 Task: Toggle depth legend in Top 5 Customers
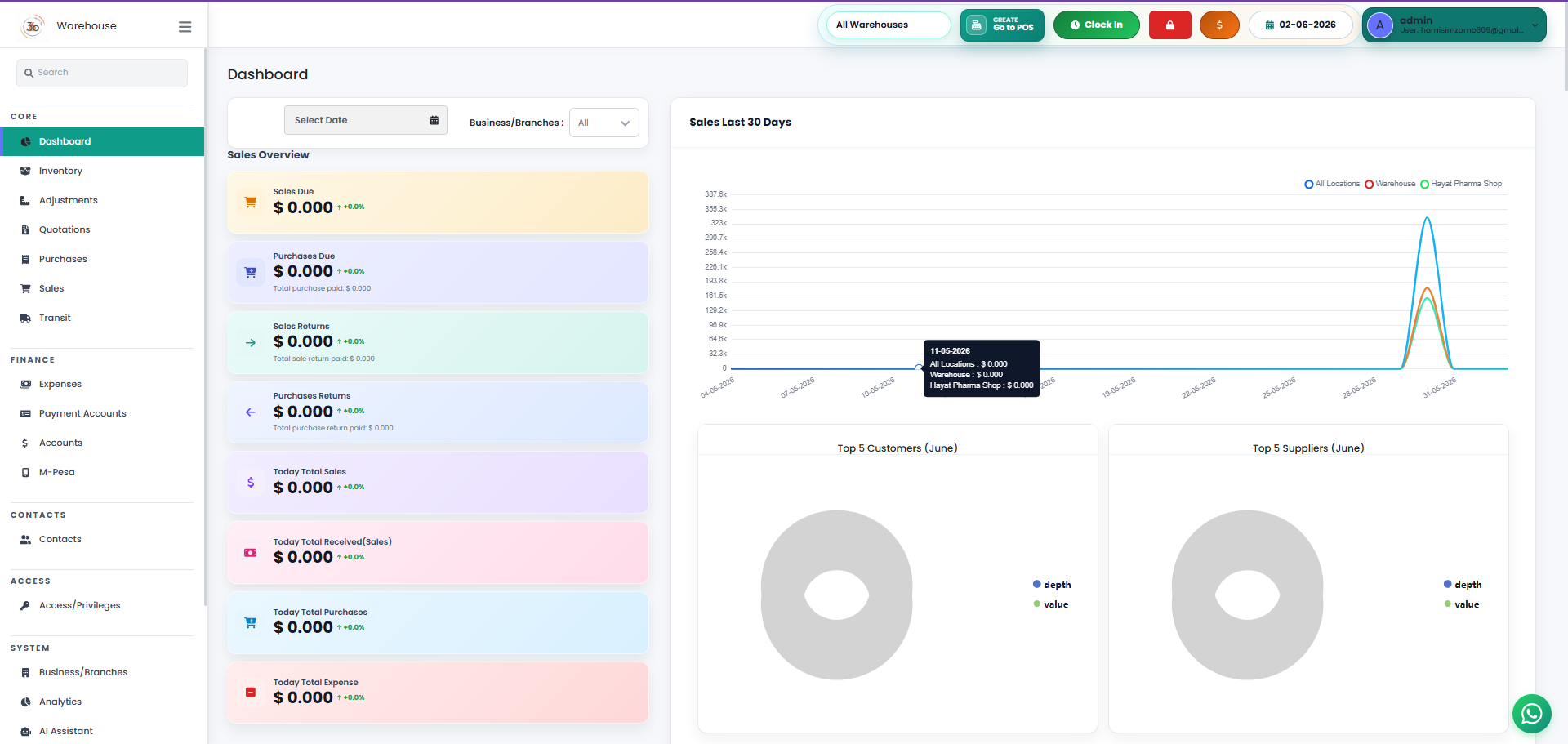click(x=1052, y=585)
